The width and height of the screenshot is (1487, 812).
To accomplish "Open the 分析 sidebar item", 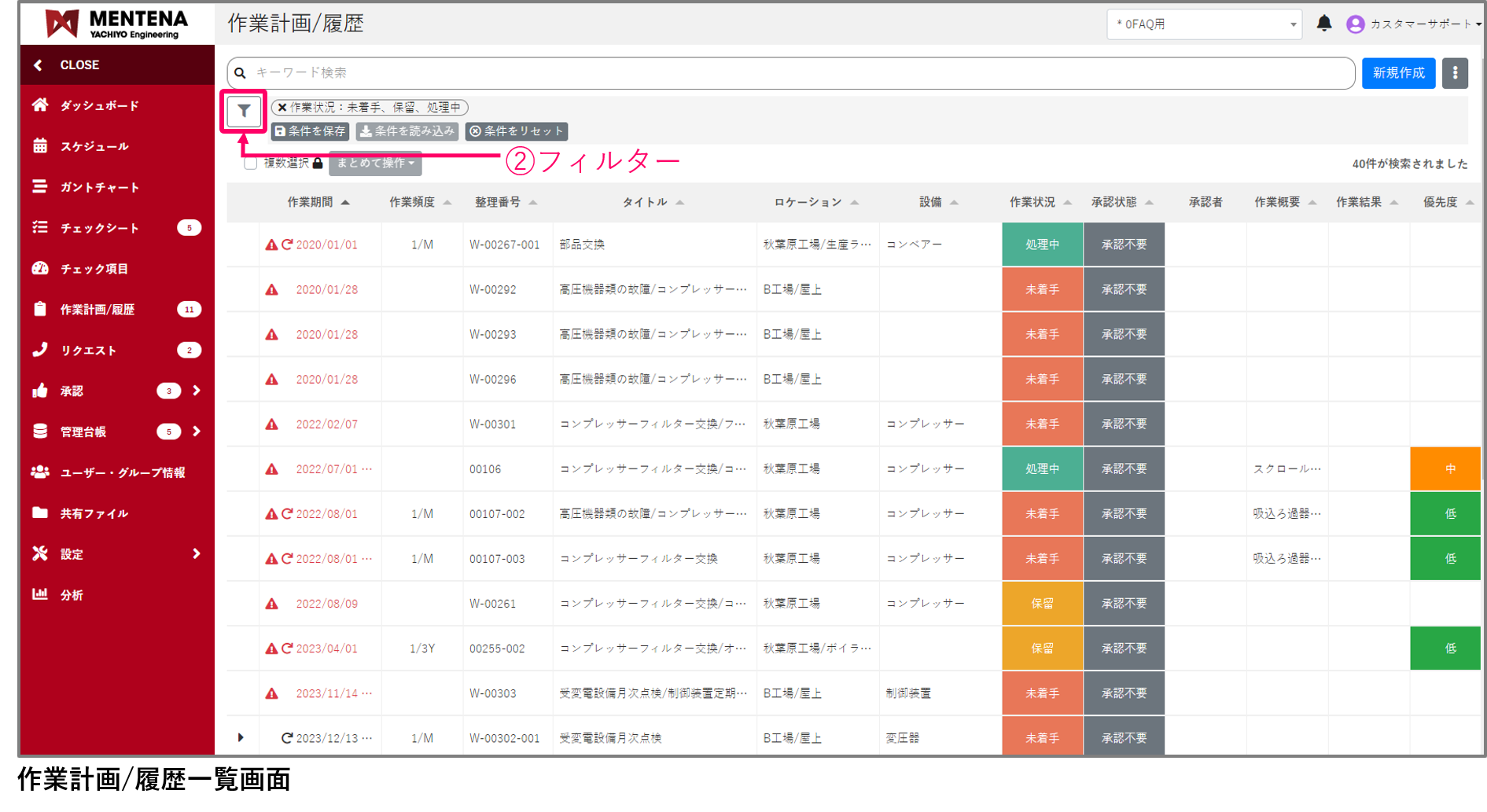I will point(71,594).
